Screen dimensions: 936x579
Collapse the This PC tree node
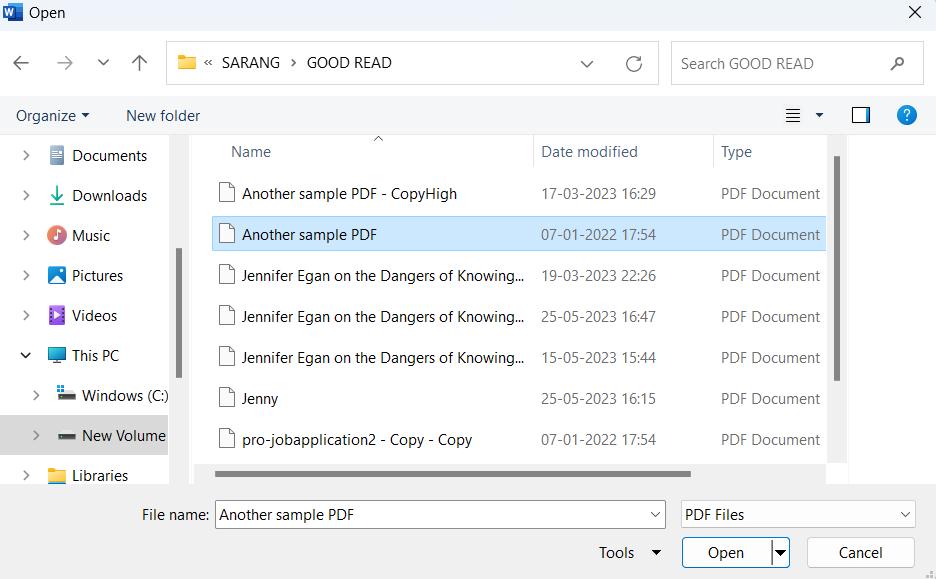(x=26, y=355)
